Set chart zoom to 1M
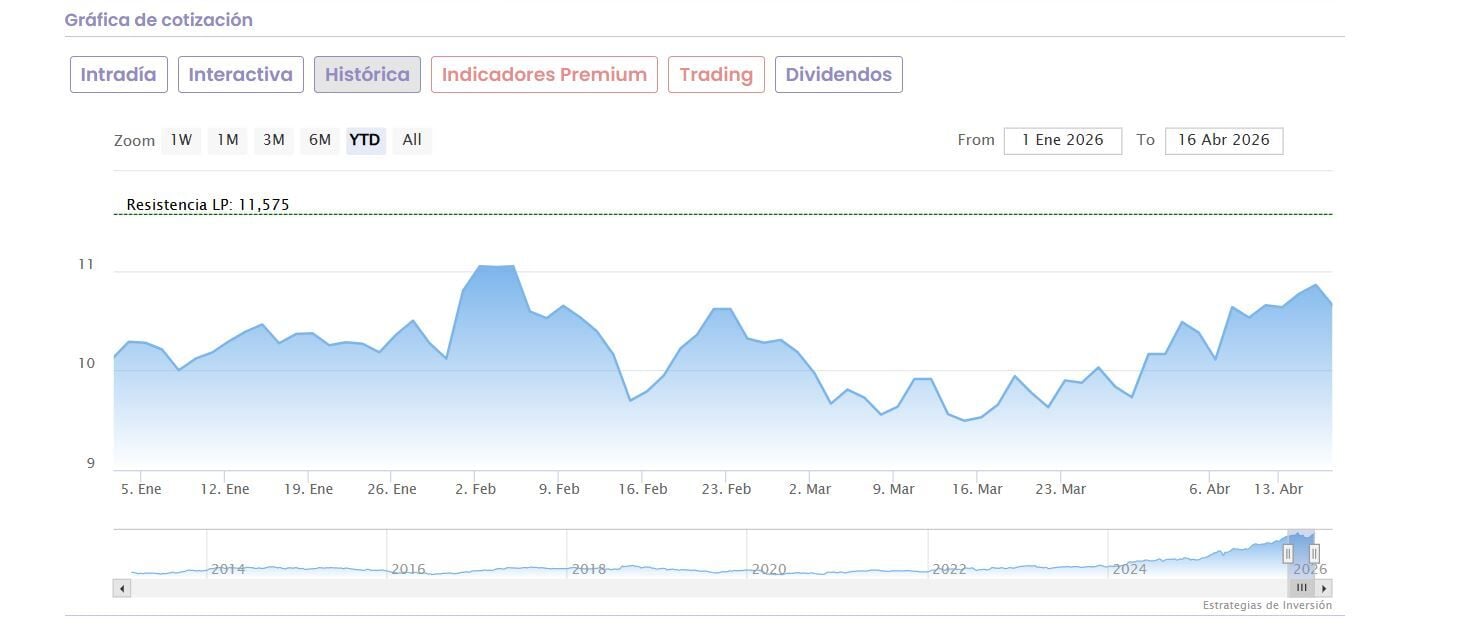Screen dimensions: 1482x639 [x=228, y=140]
